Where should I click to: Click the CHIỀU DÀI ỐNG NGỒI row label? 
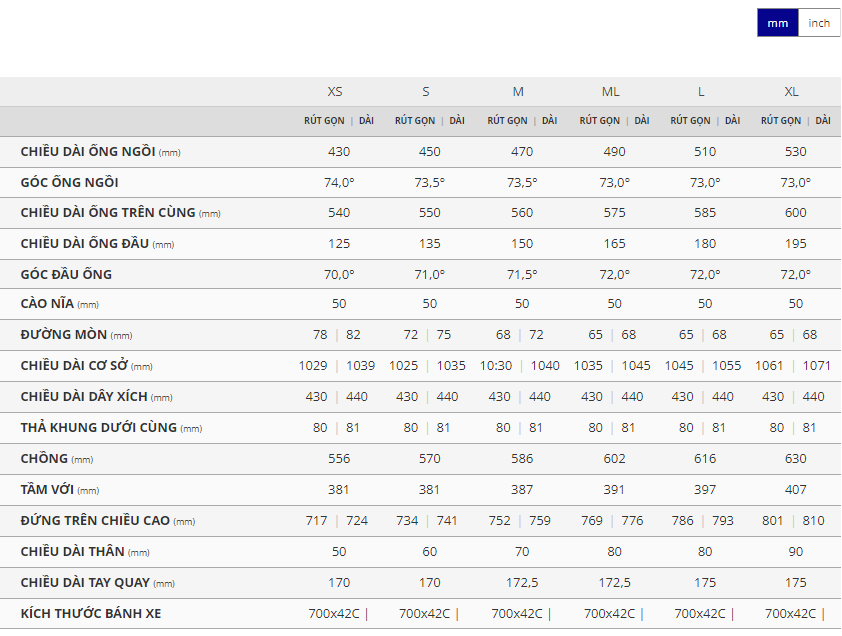[x=87, y=152]
